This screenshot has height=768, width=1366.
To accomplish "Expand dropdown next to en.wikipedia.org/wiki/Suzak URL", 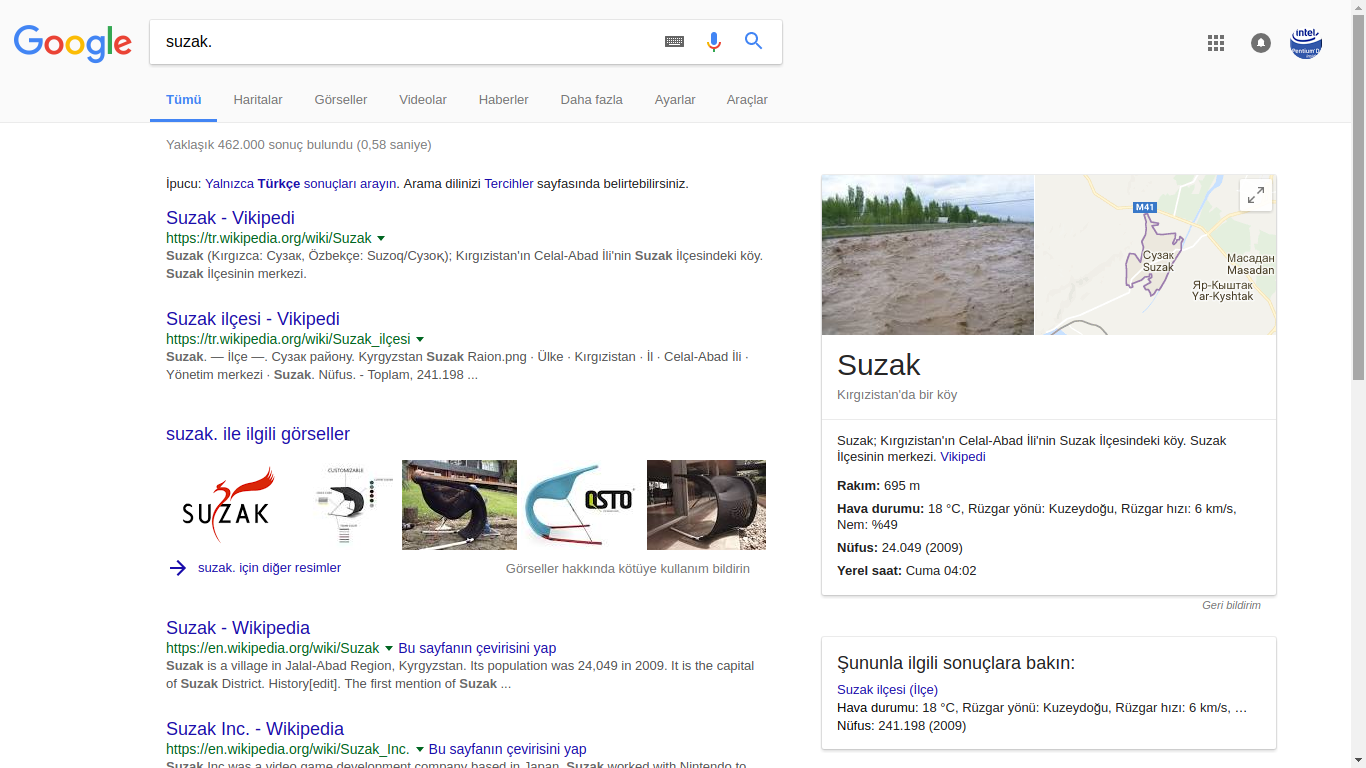I will (389, 649).
